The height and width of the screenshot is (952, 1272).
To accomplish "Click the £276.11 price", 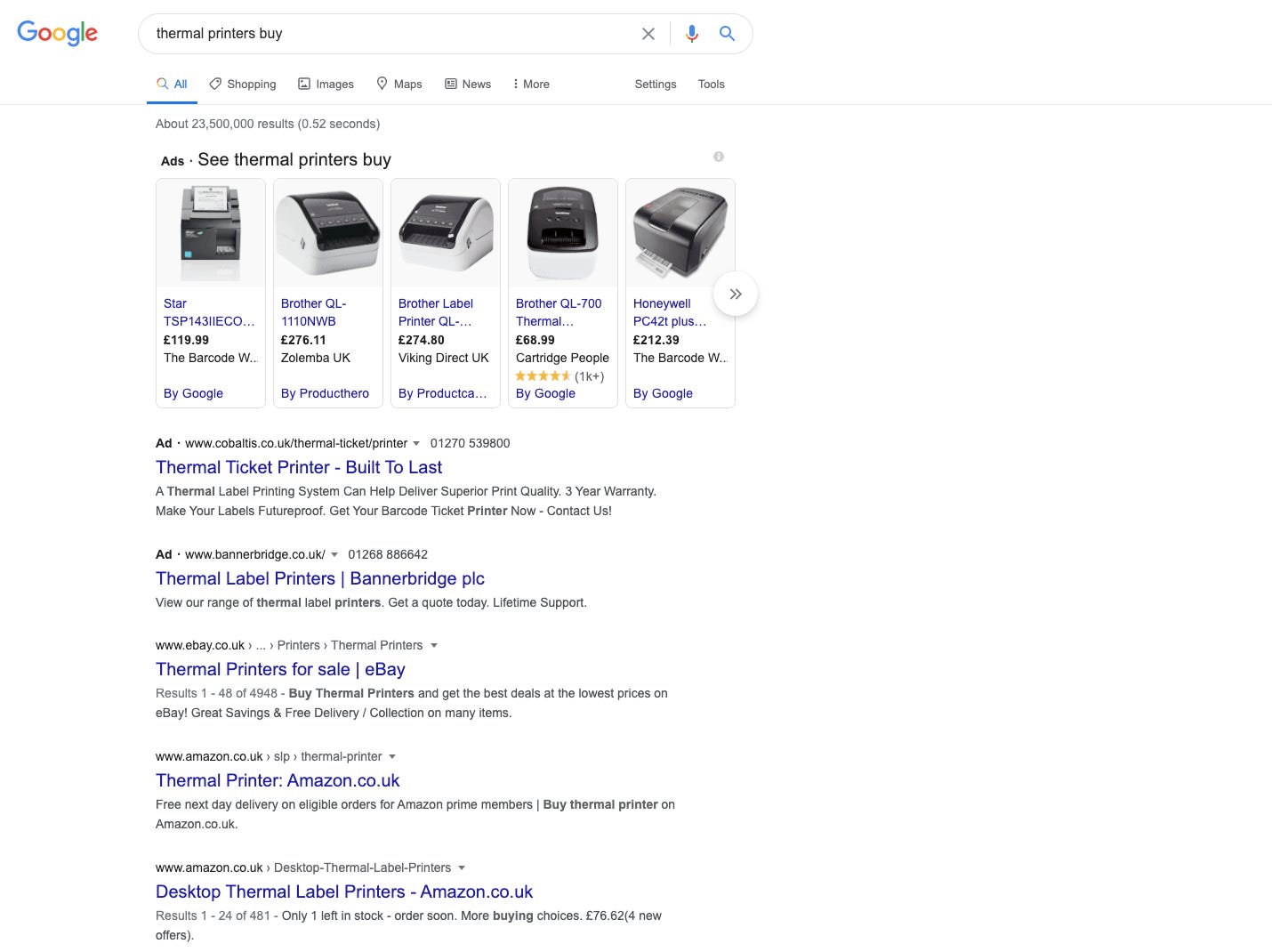I will (303, 340).
